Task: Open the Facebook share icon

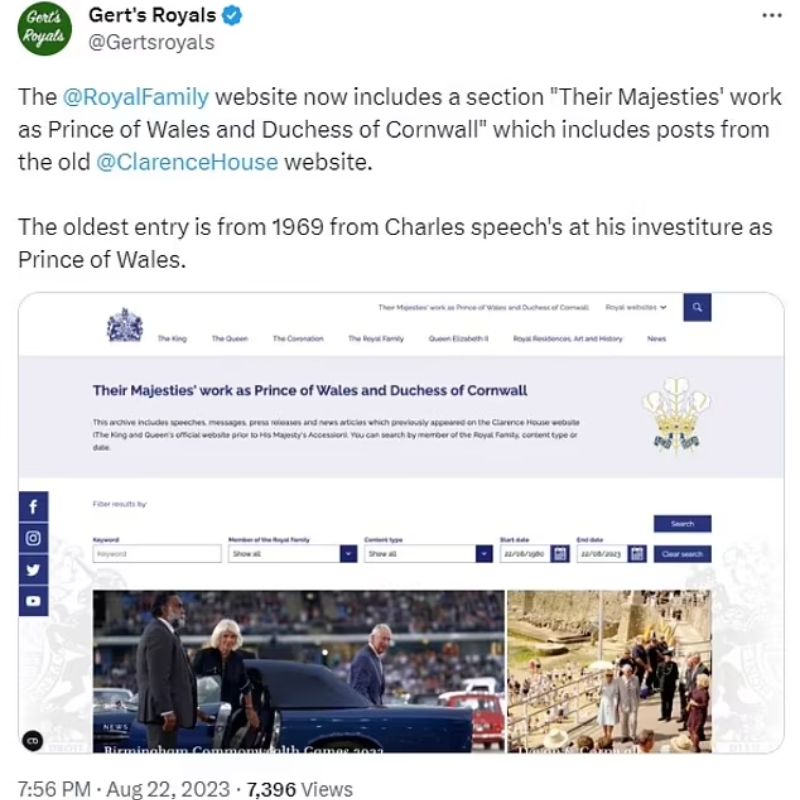Action: point(33,507)
